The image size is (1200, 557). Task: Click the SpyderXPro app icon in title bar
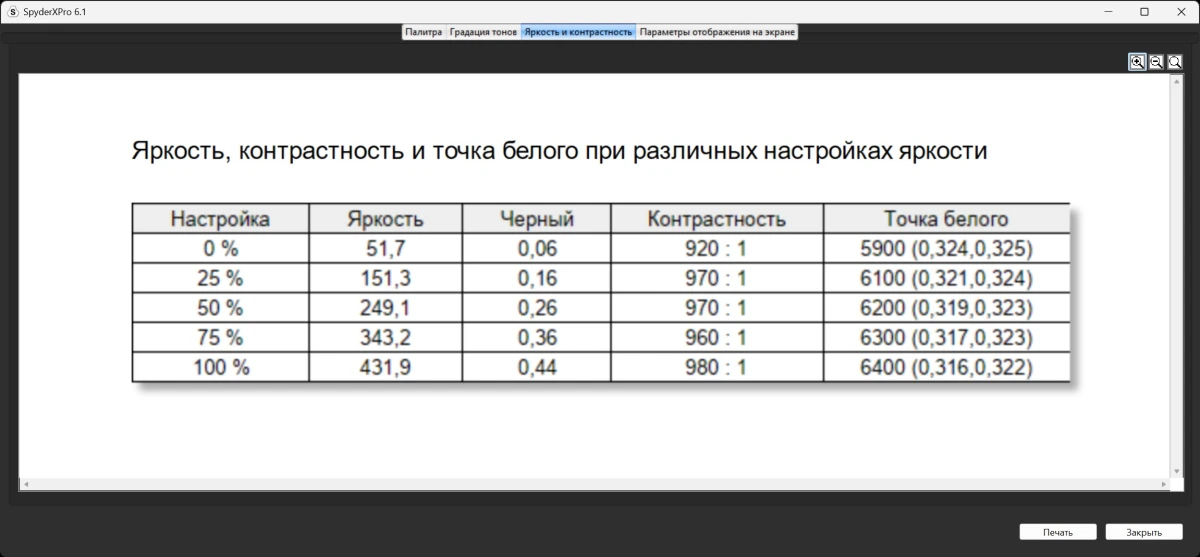coord(13,11)
